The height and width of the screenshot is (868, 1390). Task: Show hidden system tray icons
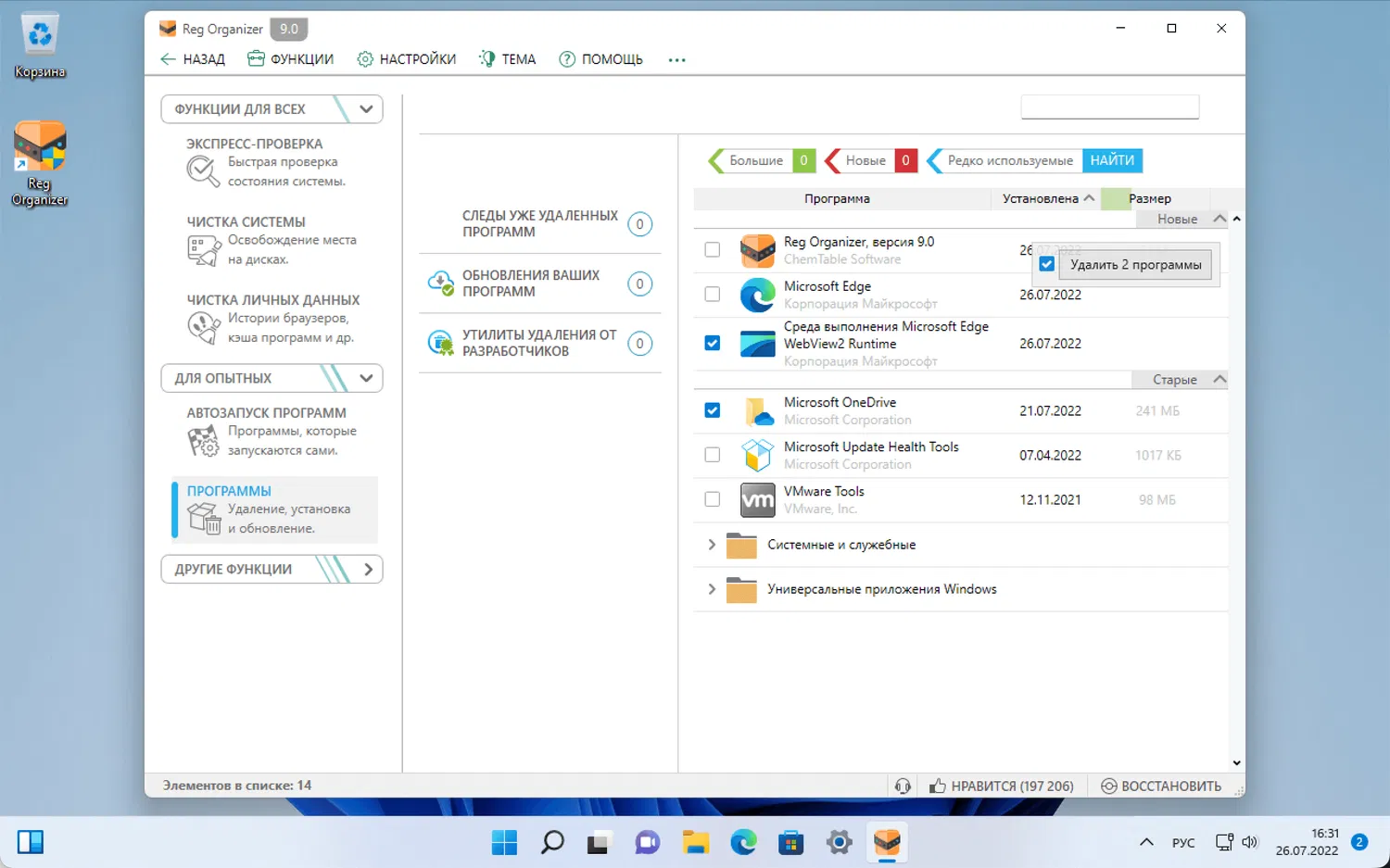click(x=1146, y=842)
